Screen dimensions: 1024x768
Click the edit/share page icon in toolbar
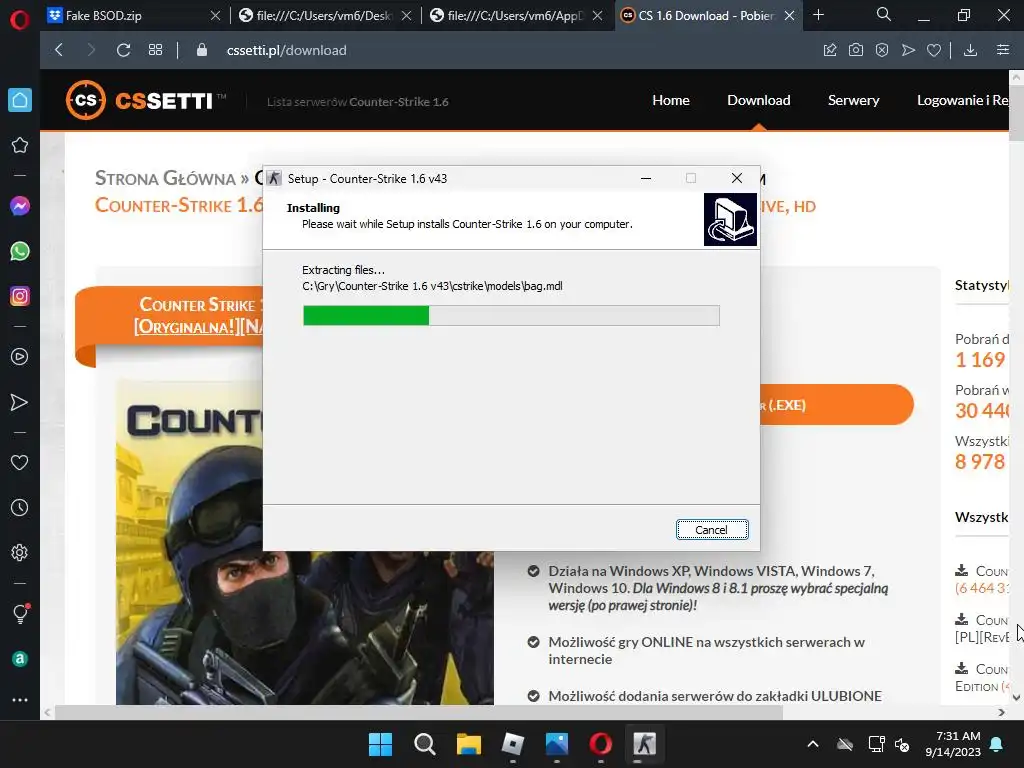830,50
